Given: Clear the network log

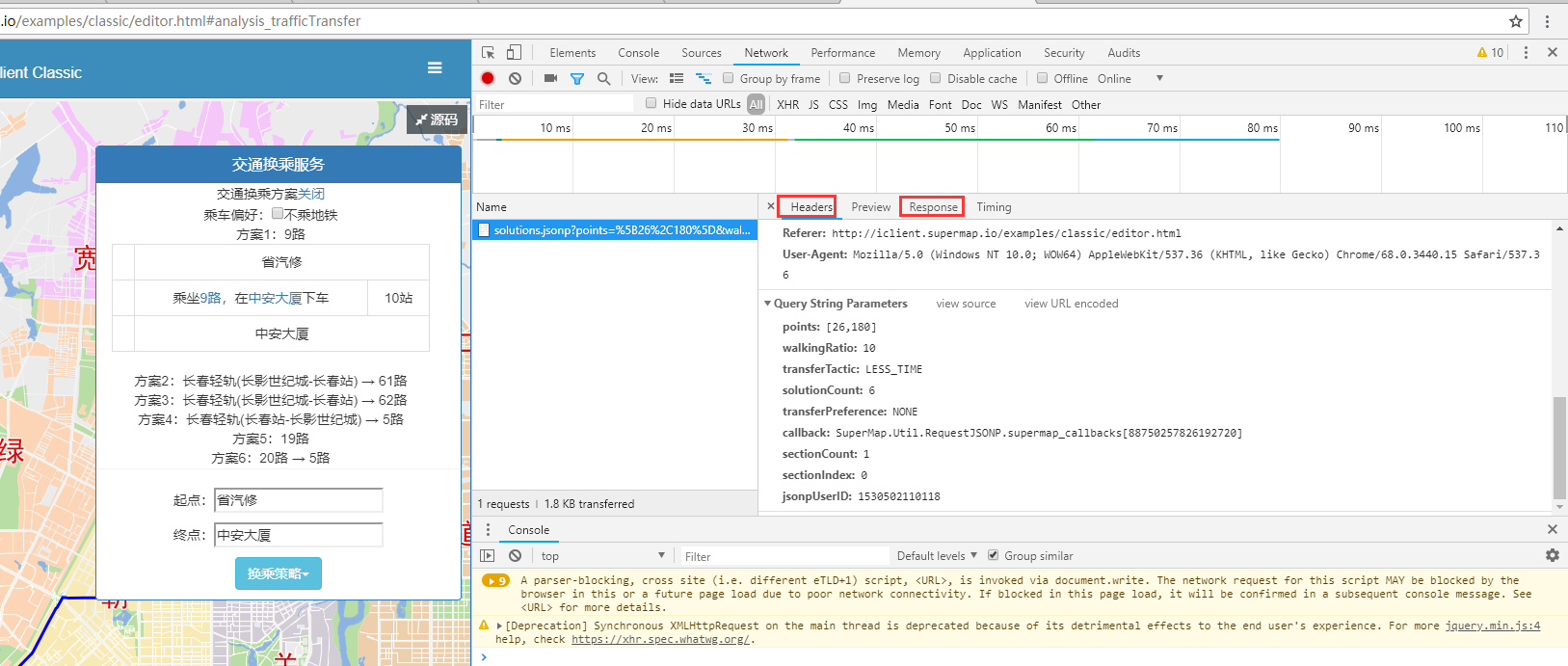Looking at the screenshot, I should (x=516, y=79).
